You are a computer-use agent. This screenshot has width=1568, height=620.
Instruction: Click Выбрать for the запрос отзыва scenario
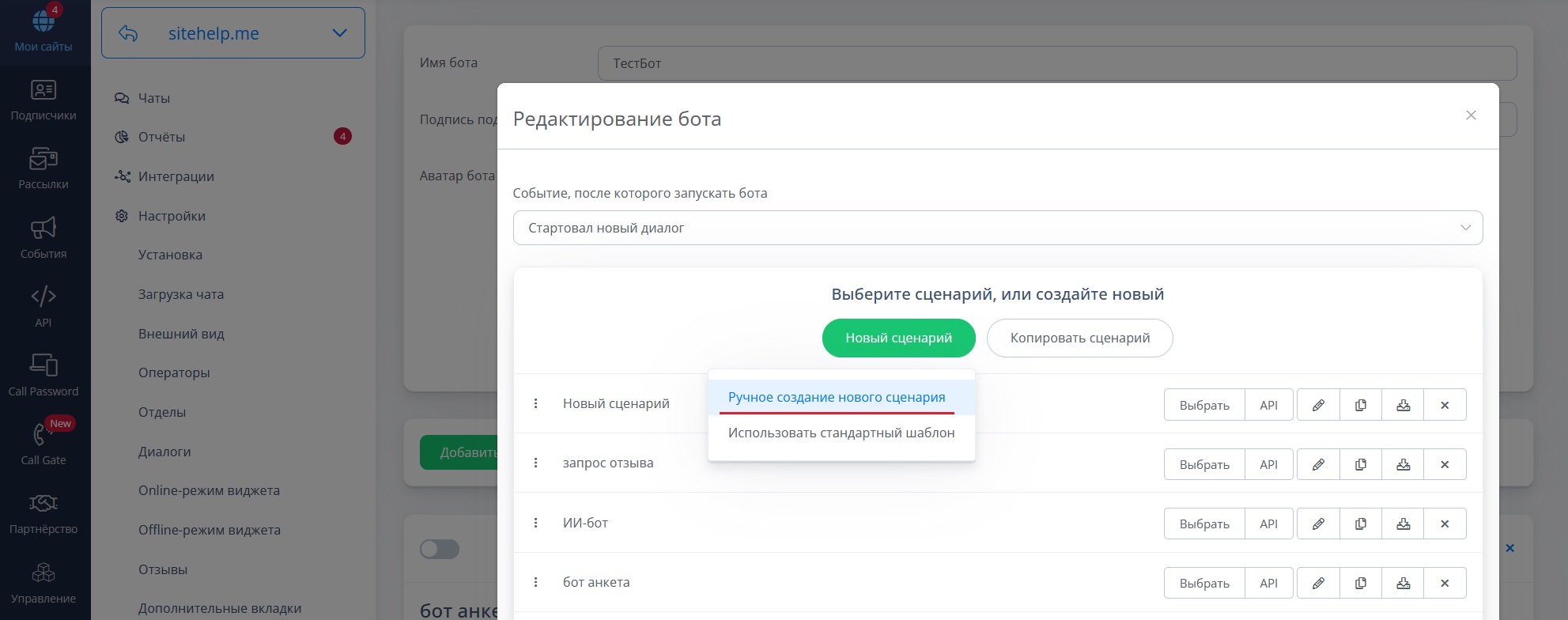point(1204,464)
